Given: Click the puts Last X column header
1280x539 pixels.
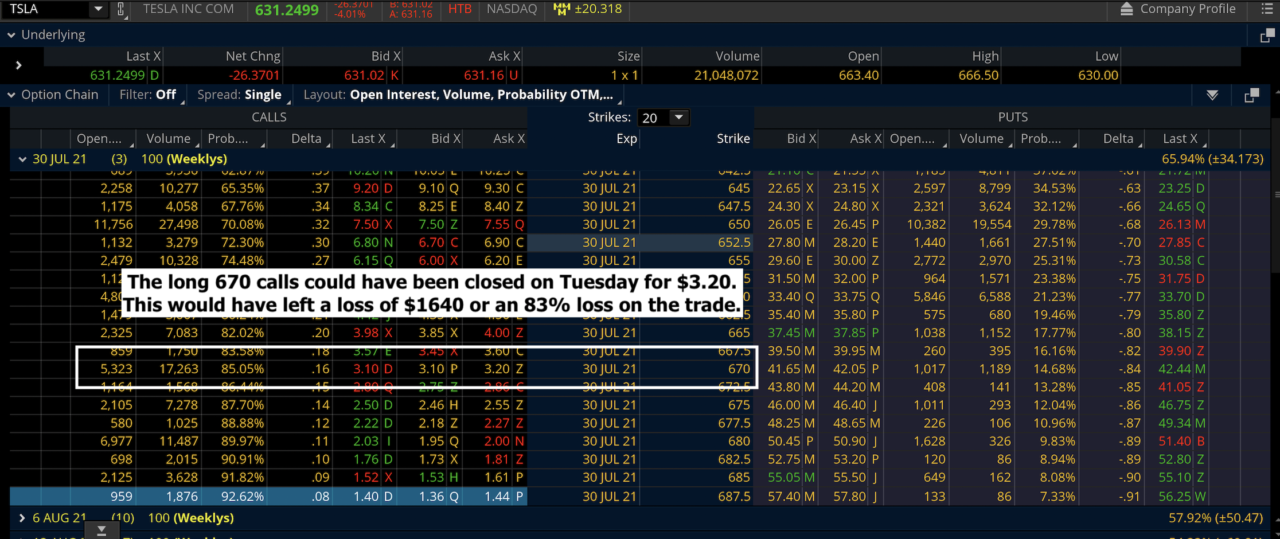Looking at the screenshot, I should (1180, 139).
